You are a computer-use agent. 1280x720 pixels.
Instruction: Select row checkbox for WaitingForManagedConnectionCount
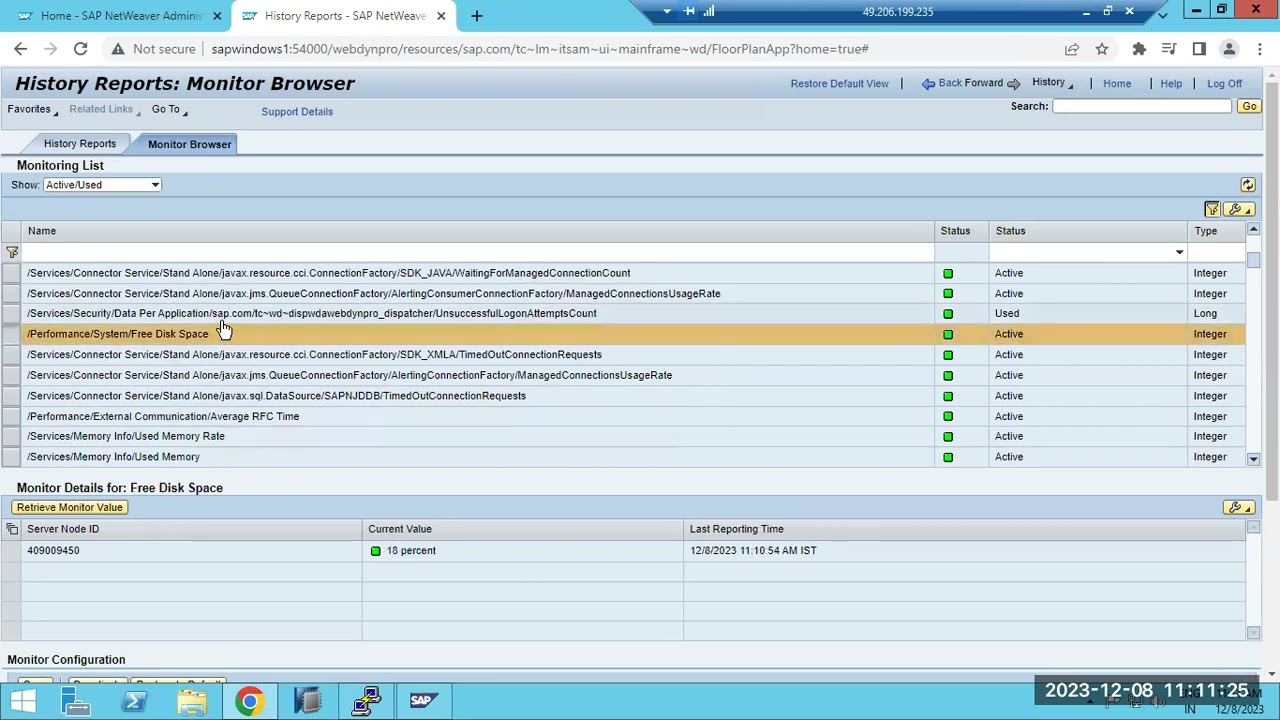(x=10, y=273)
